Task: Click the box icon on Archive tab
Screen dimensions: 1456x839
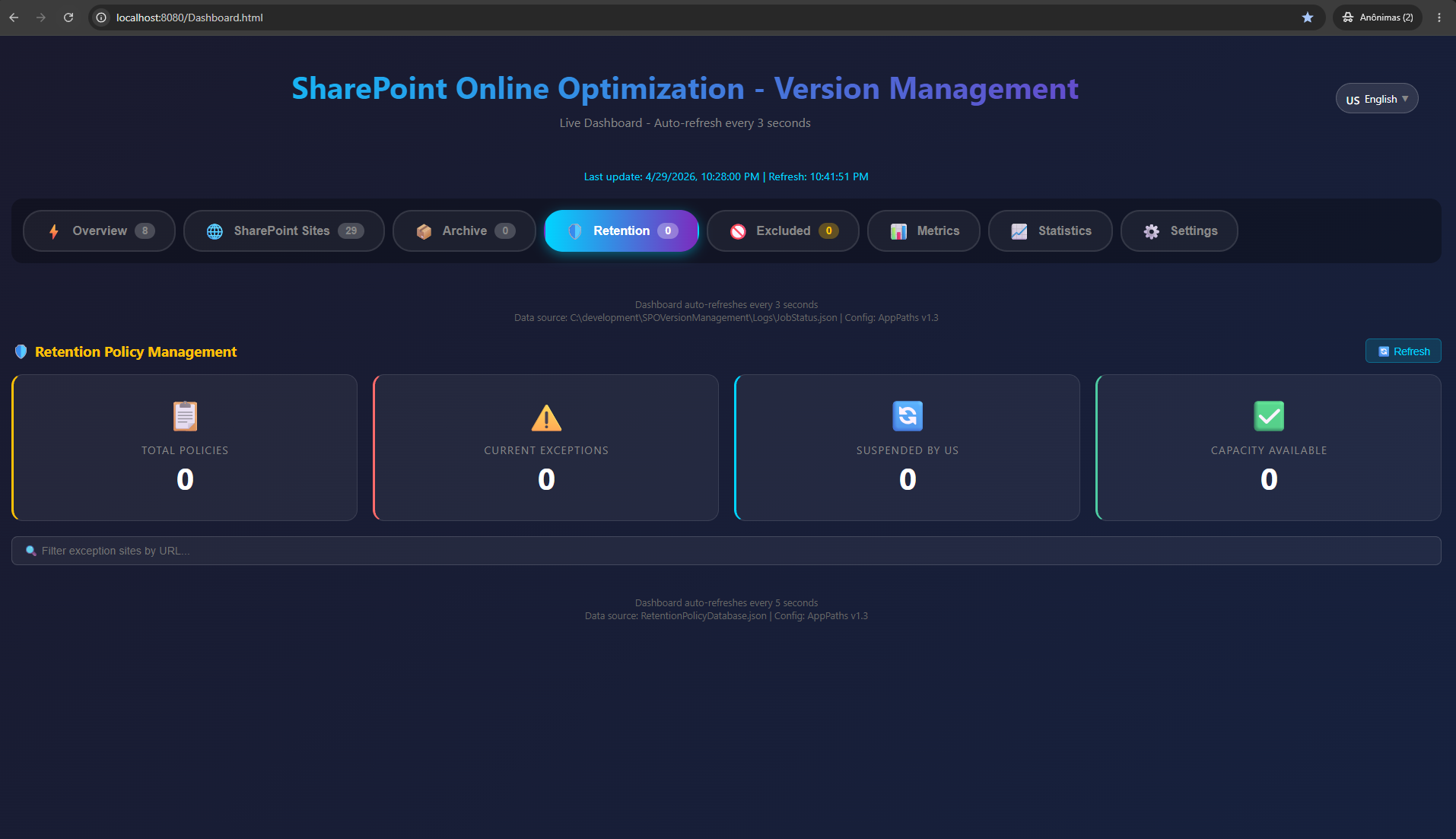Action: tap(424, 231)
